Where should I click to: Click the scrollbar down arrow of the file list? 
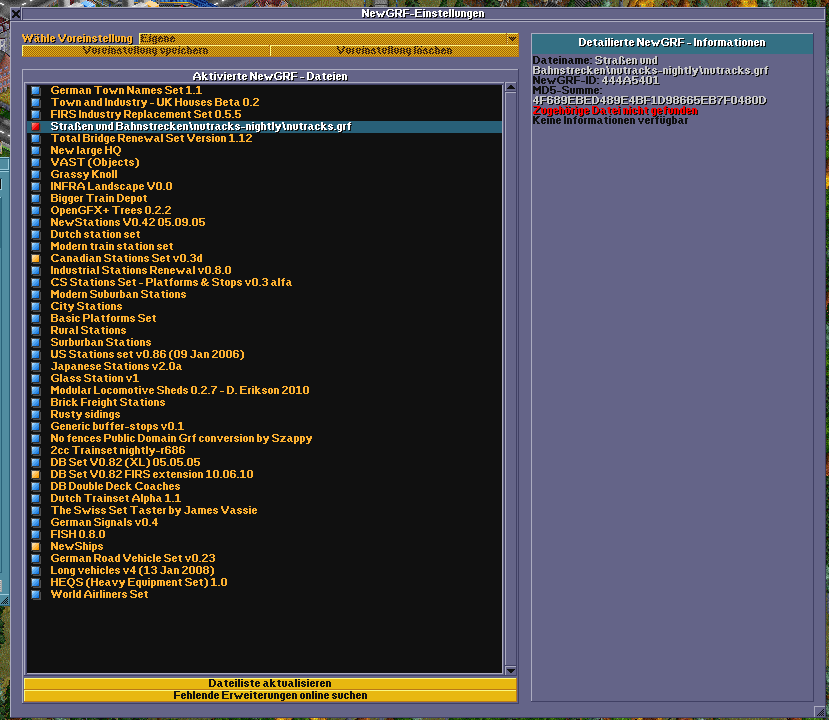pos(510,670)
